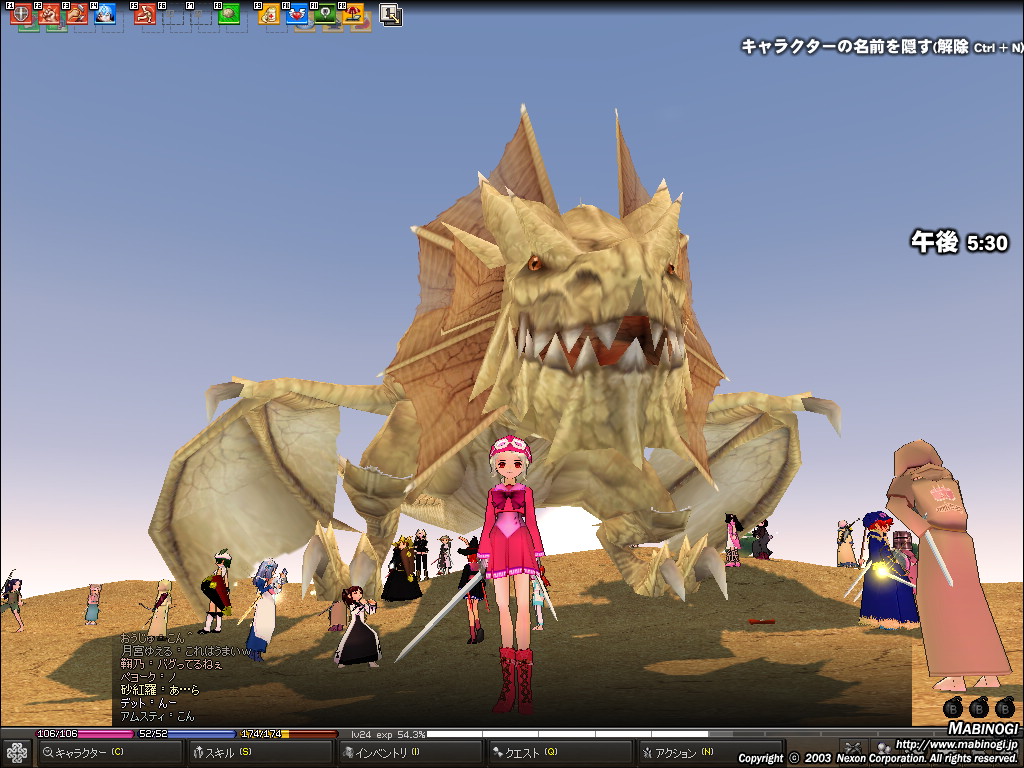1024x768 pixels.
Task: Click the leftmost black bomb icon
Action: [x=953, y=707]
